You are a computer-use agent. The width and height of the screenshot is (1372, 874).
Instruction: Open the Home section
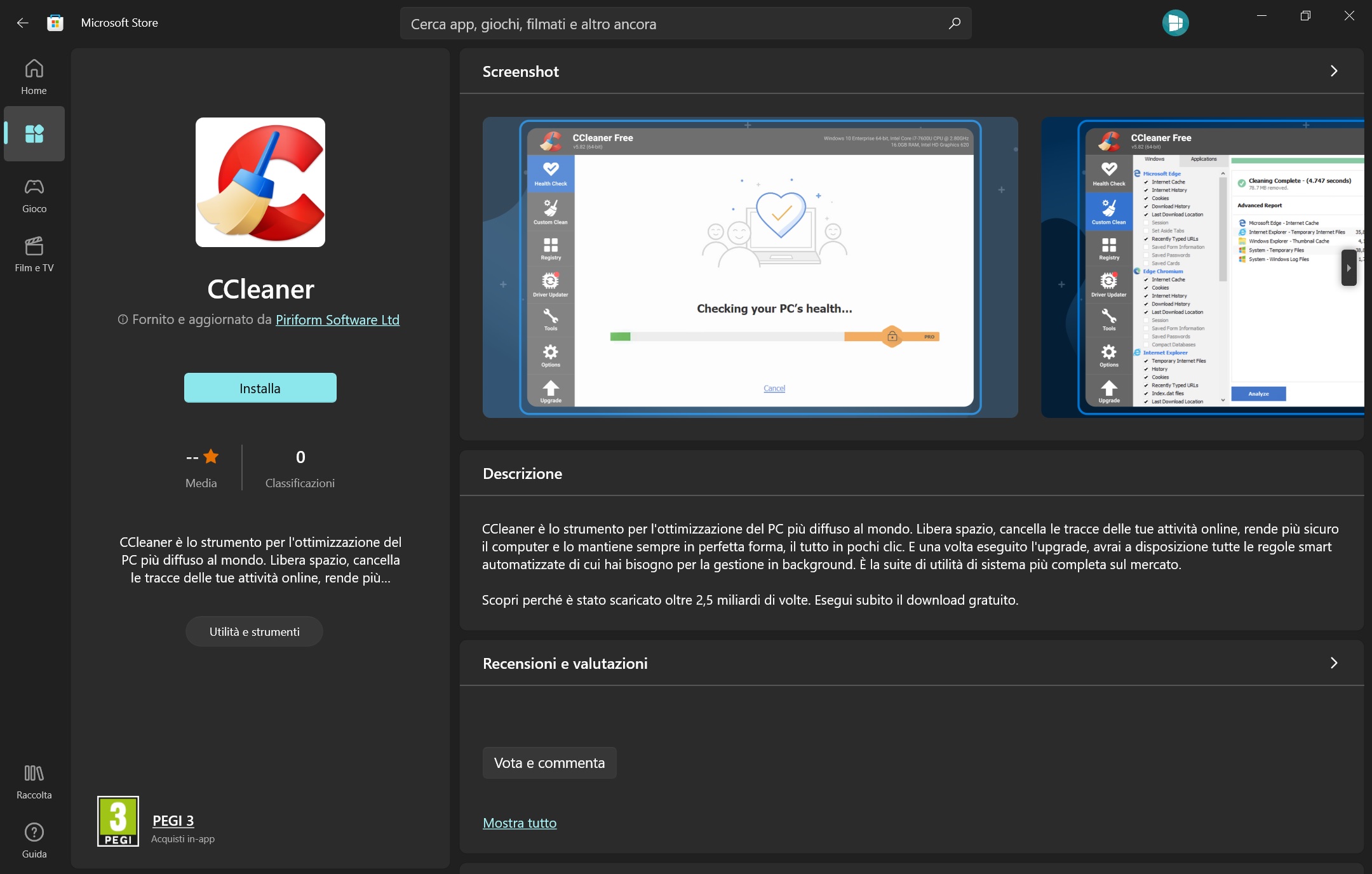34,77
